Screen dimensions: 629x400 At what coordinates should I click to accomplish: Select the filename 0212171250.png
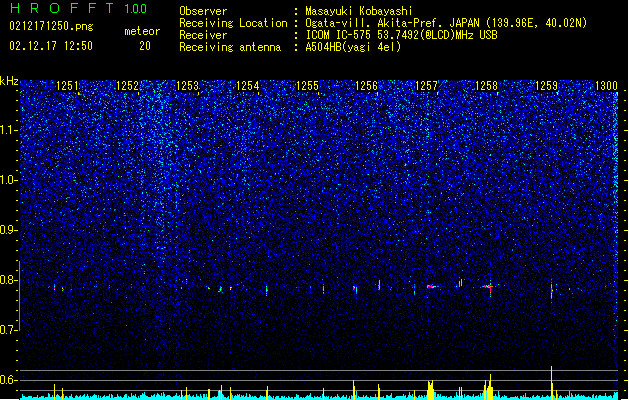[51, 26]
